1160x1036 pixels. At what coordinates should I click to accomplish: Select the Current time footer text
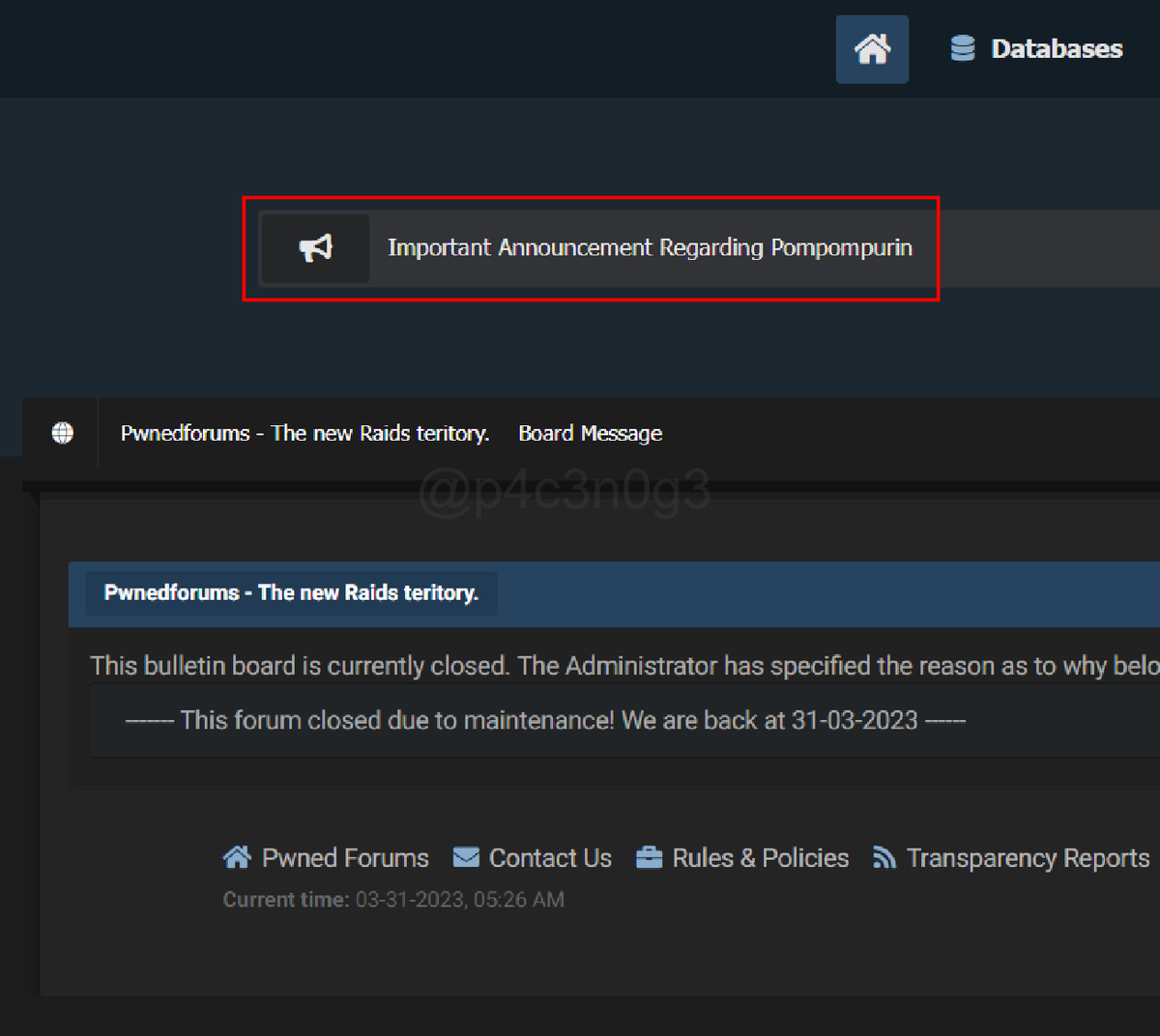[x=393, y=900]
